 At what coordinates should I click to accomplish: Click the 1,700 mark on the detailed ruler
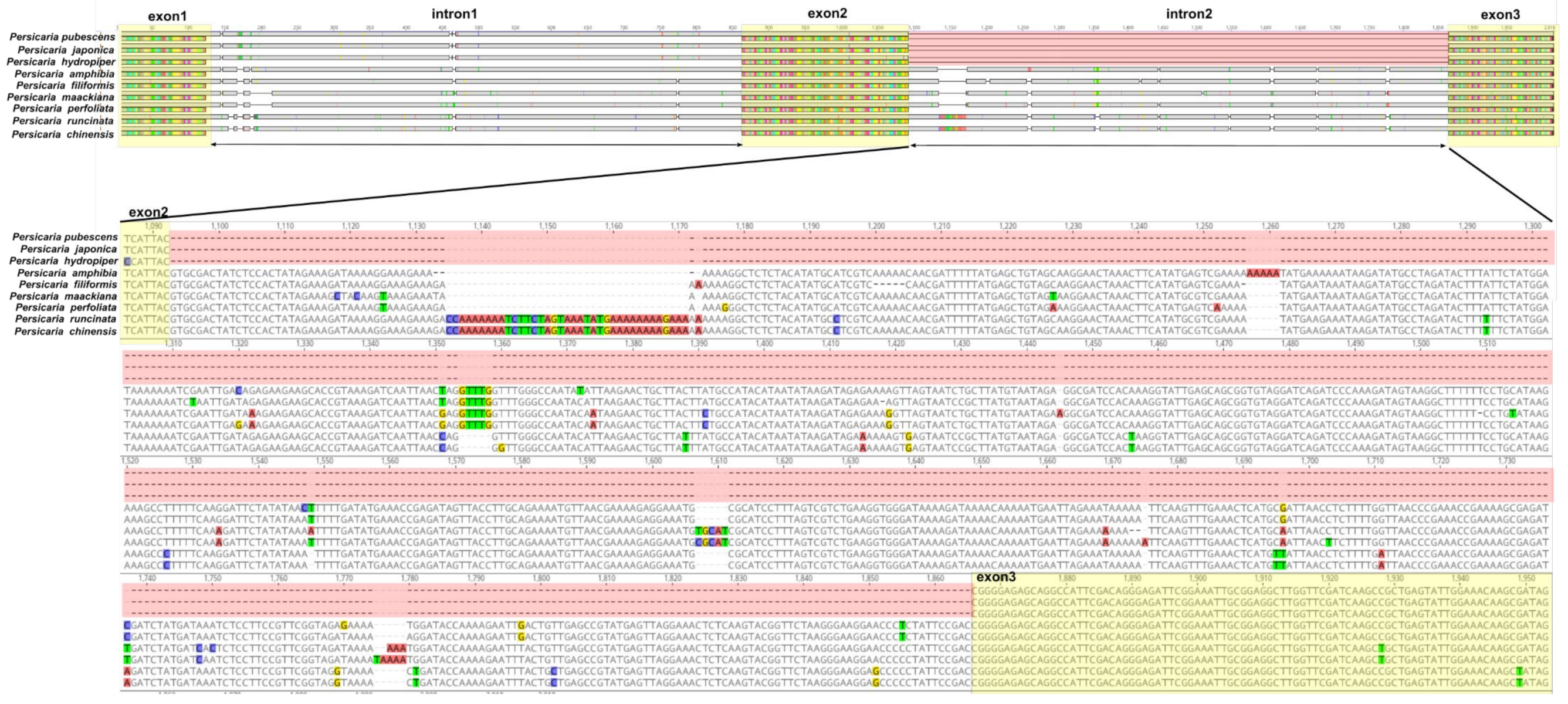(1309, 461)
